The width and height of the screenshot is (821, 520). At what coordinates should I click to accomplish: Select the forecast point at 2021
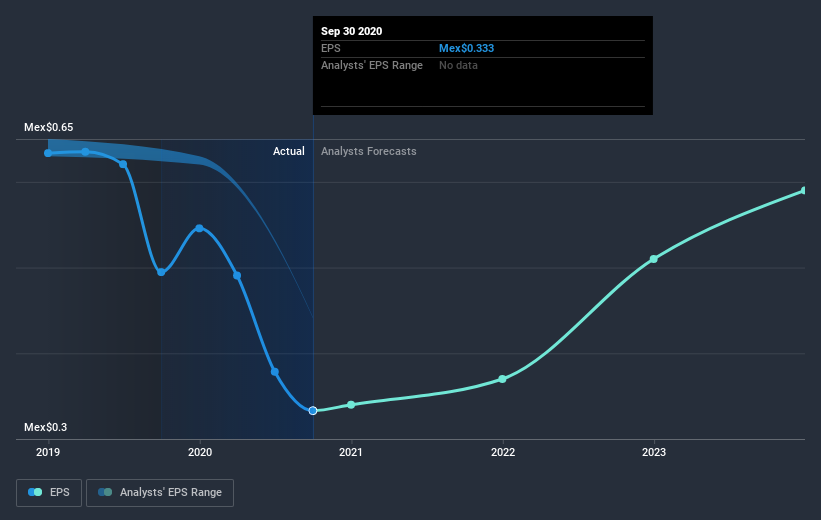tap(351, 405)
